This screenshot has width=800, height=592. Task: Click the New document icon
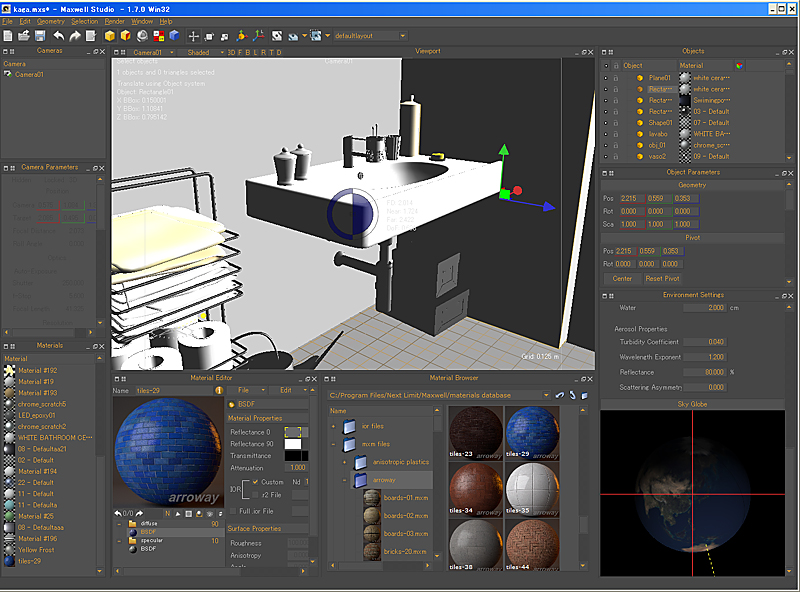pos(9,36)
